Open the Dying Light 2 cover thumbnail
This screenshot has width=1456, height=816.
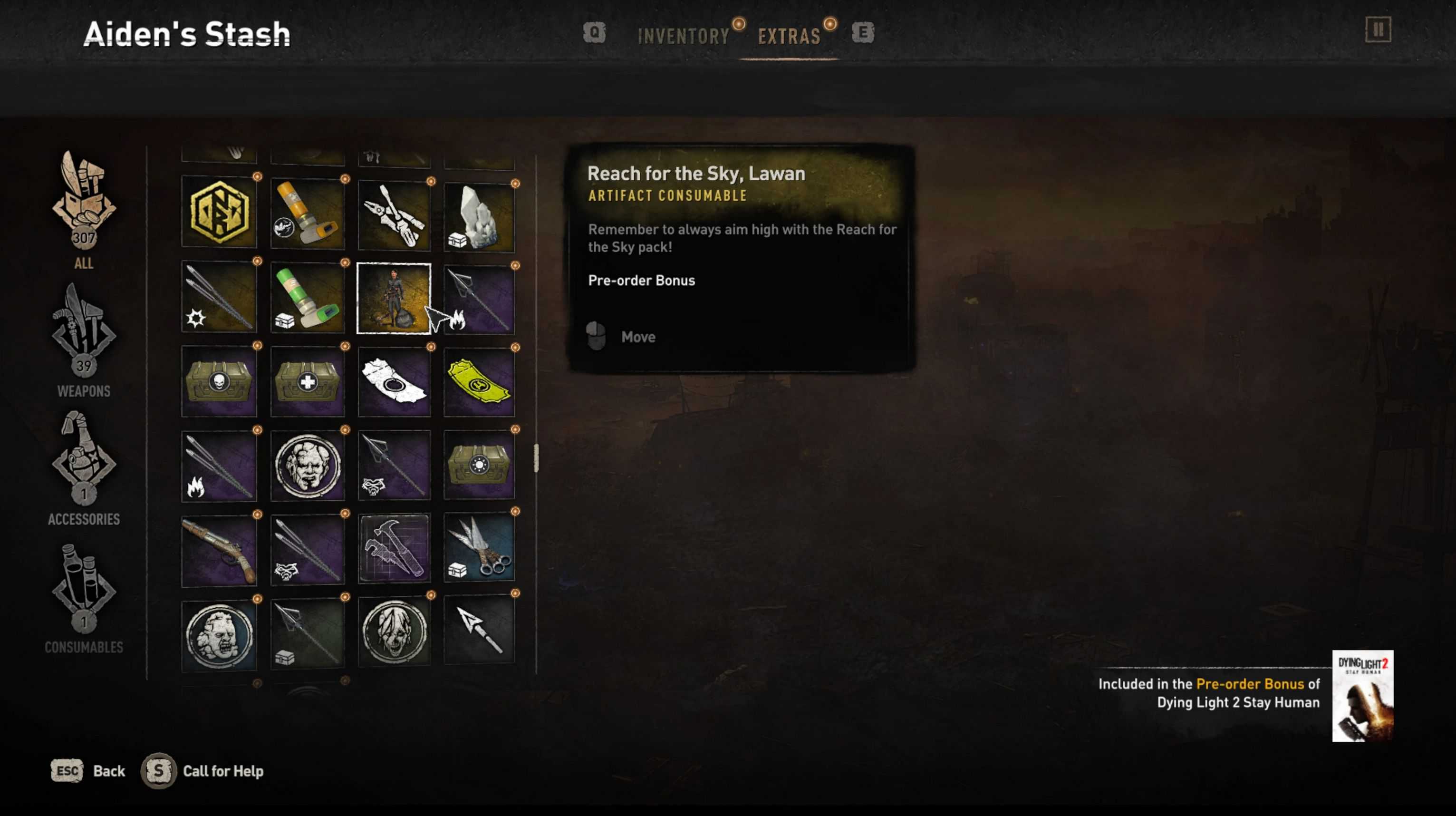click(x=1363, y=696)
